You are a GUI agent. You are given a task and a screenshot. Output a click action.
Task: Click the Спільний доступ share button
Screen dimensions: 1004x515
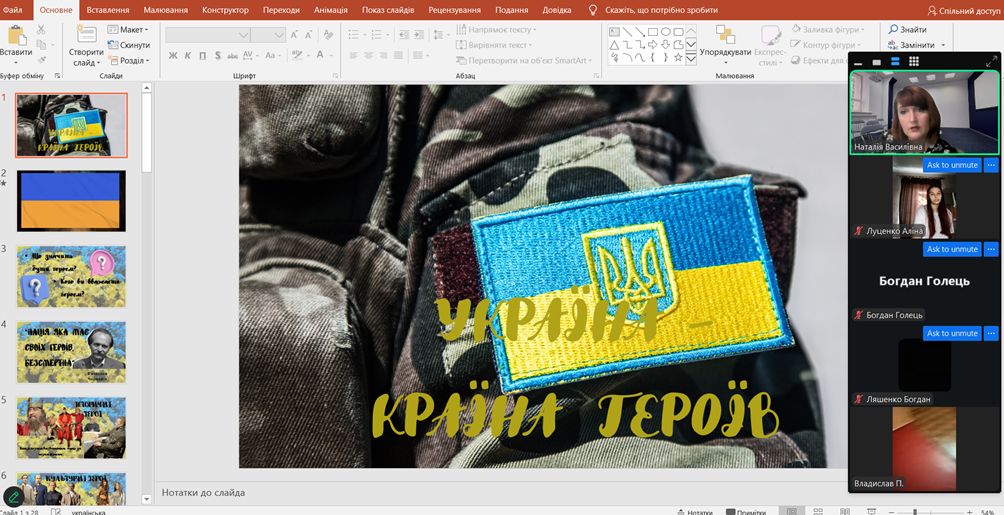(x=963, y=10)
